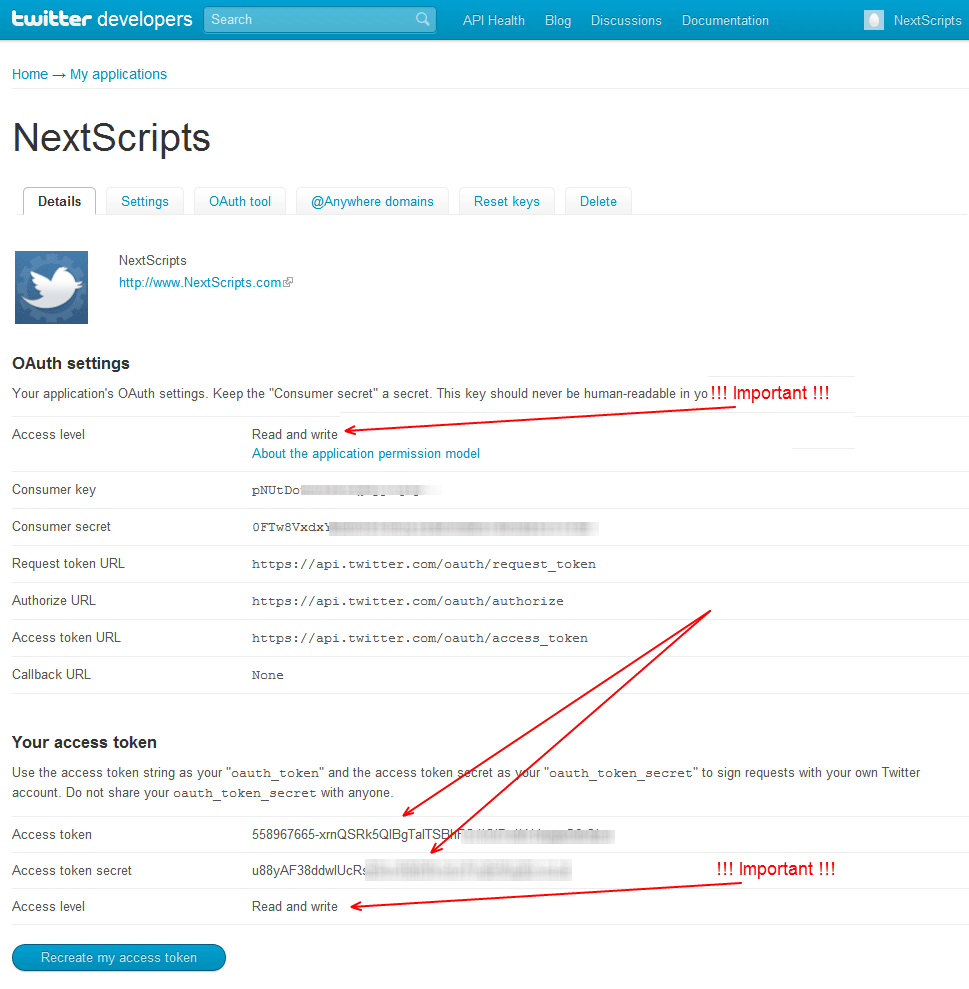
Task: Click the Authorize URL label
Action: coord(54,600)
